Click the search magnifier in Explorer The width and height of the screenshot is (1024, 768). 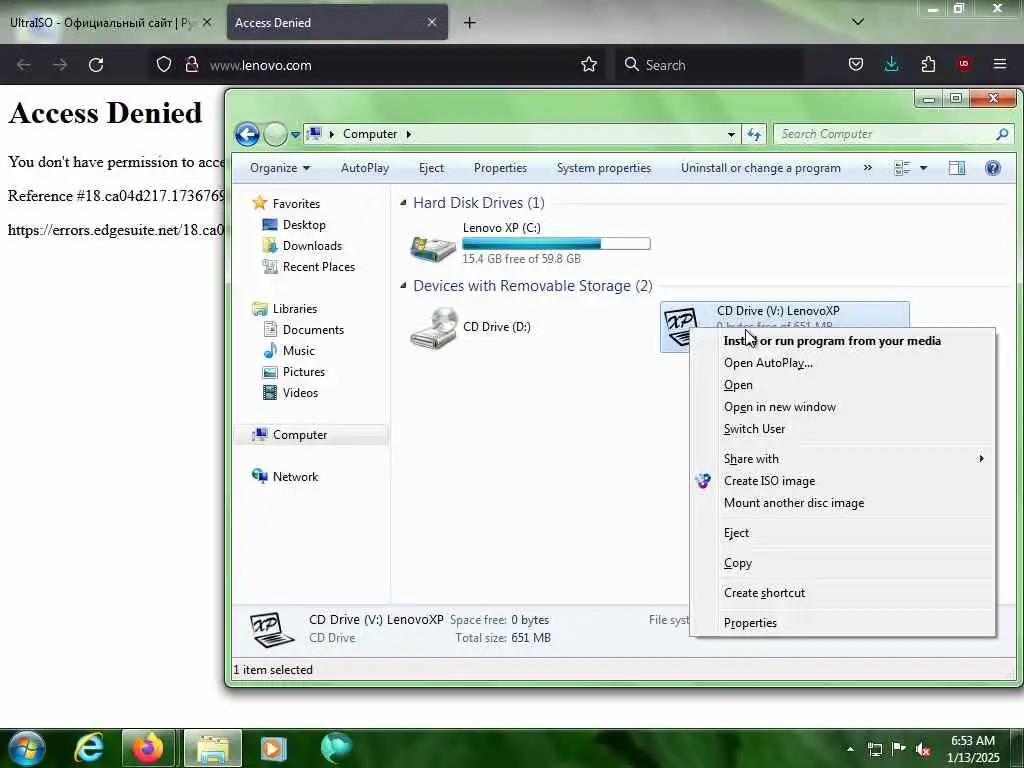(x=1002, y=134)
